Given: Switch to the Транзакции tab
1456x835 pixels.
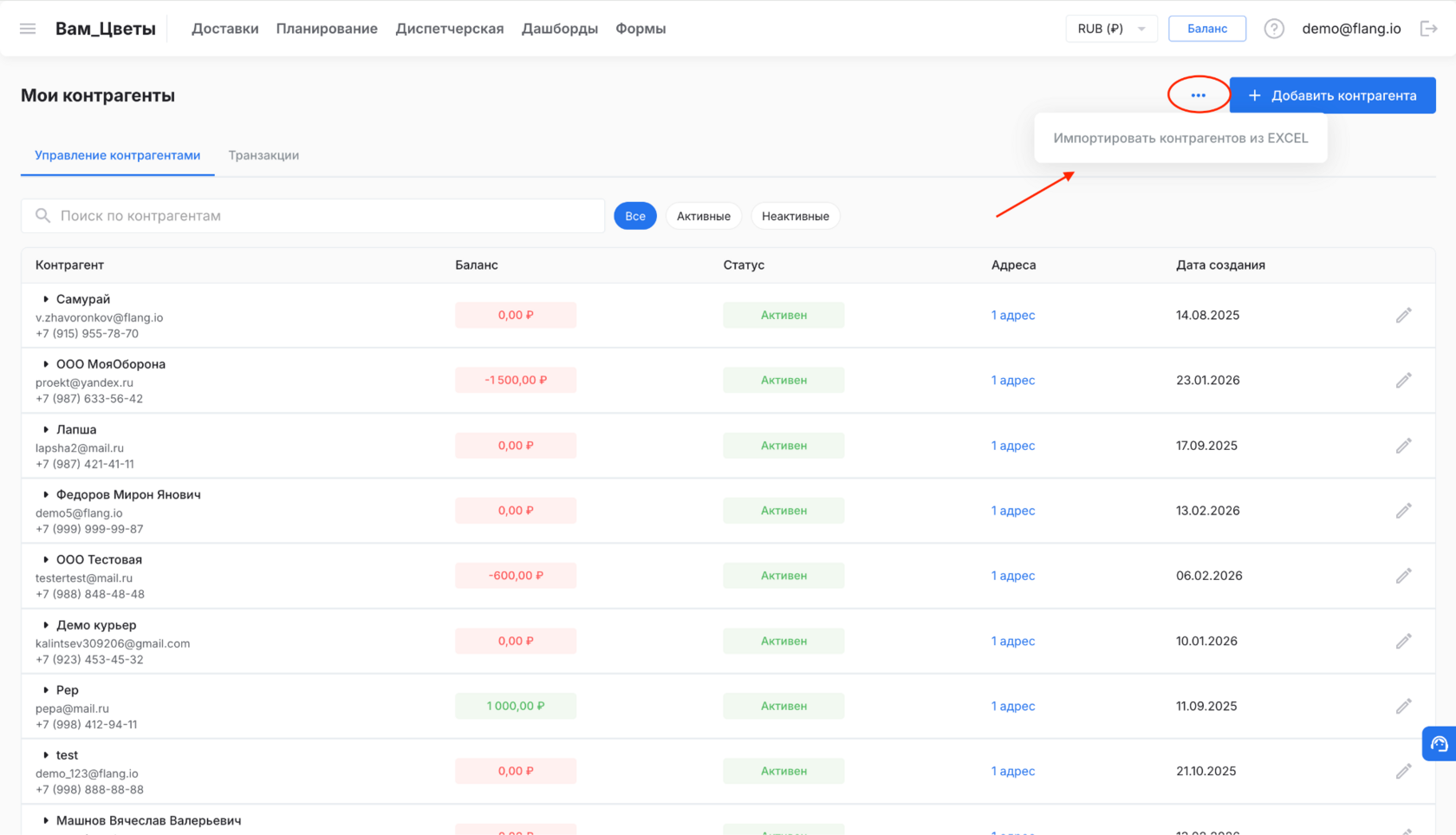Looking at the screenshot, I should click(263, 155).
